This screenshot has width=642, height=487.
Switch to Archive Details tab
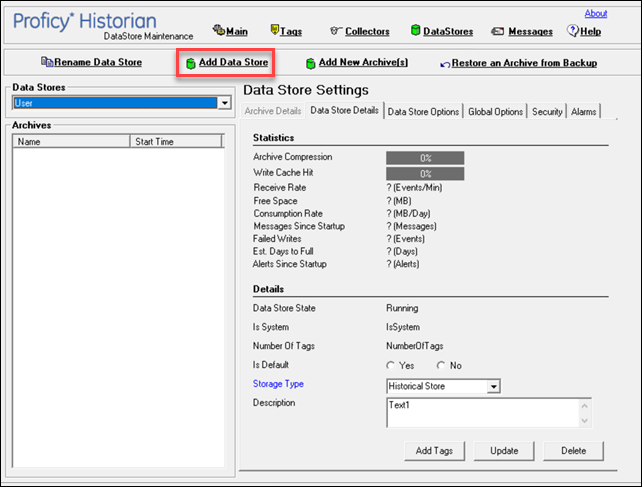click(x=273, y=111)
